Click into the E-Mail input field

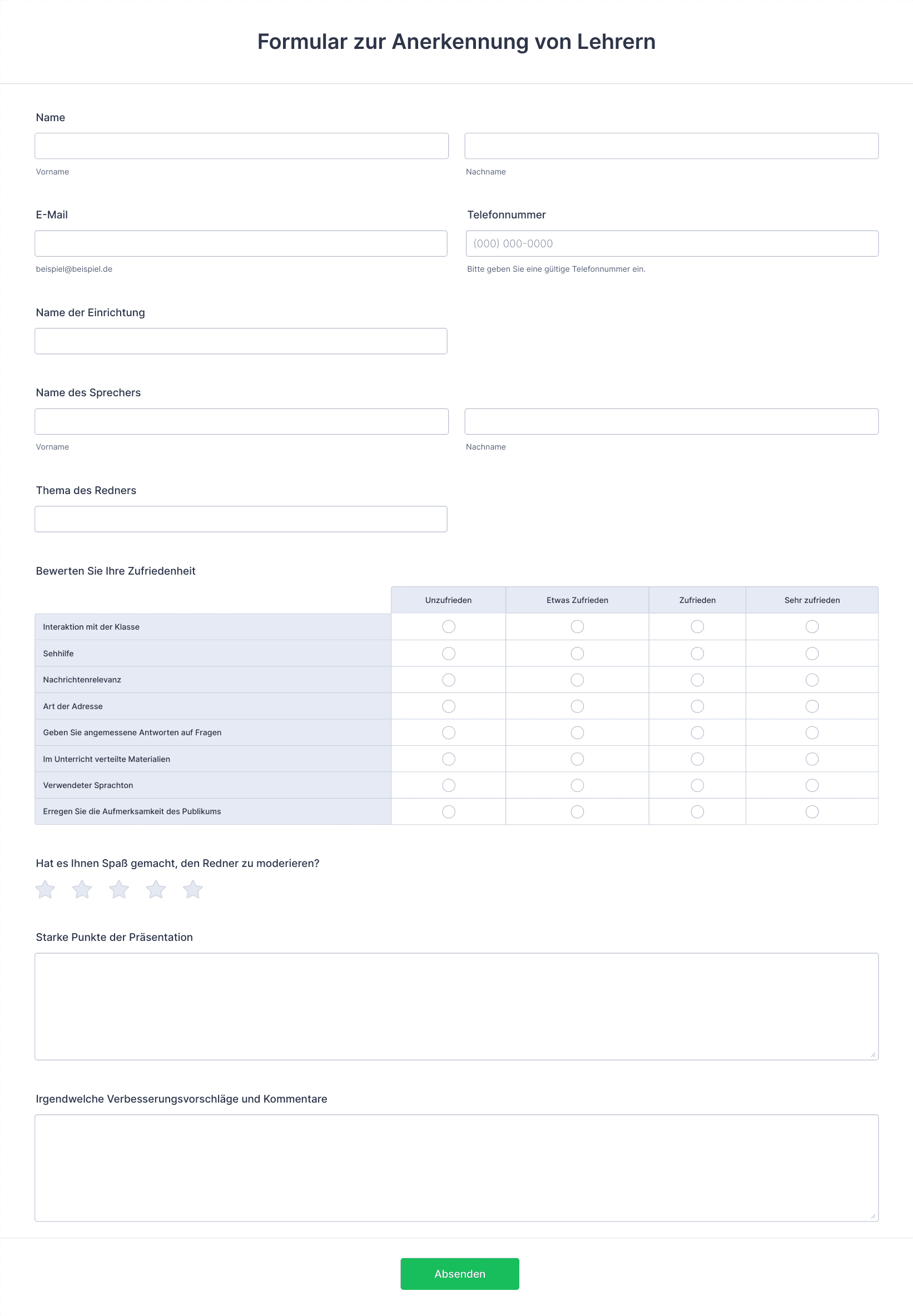(241, 243)
